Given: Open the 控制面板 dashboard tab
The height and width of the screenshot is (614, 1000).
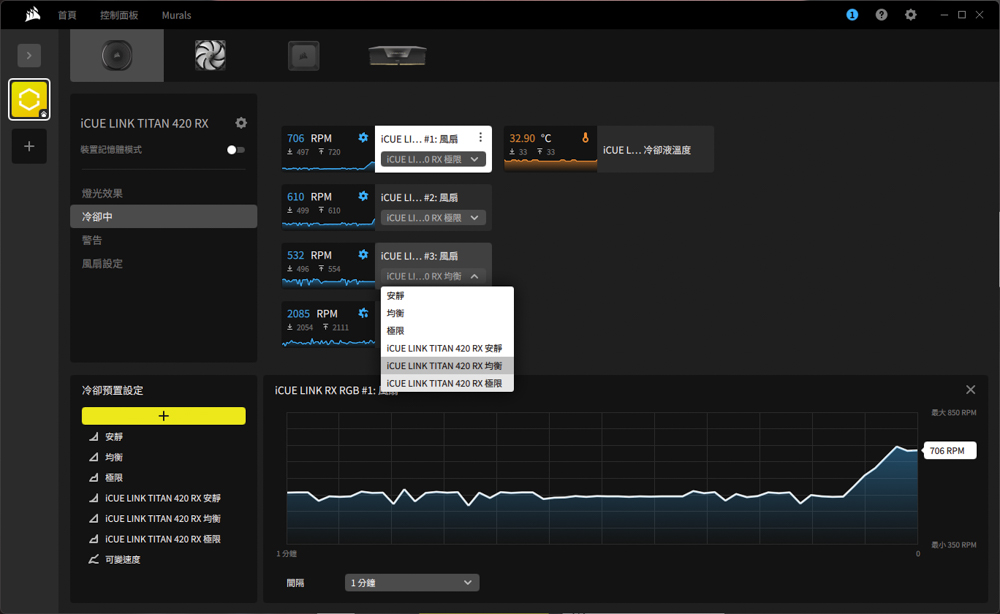Looking at the screenshot, I should (119, 15).
